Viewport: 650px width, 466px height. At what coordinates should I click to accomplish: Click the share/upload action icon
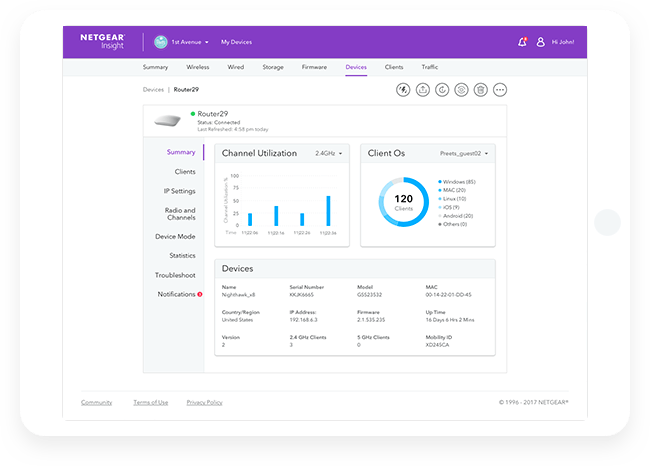pyautogui.click(x=422, y=90)
